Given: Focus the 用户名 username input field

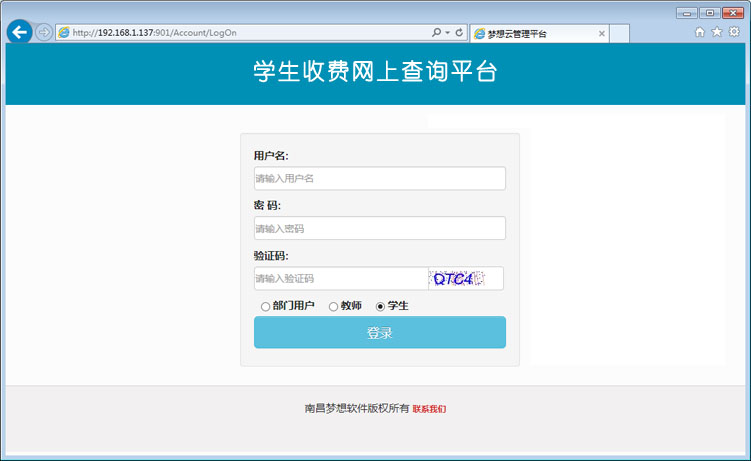Looking at the screenshot, I should [379, 178].
